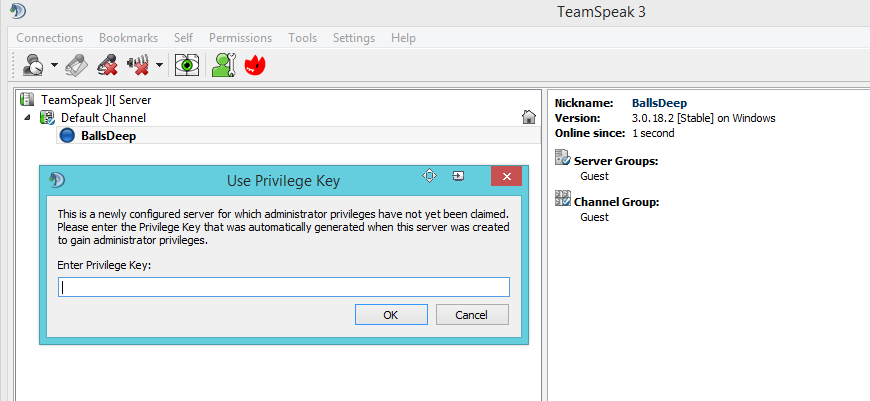
Task: Focus the Enter Privilege Key text field
Action: pos(284,287)
